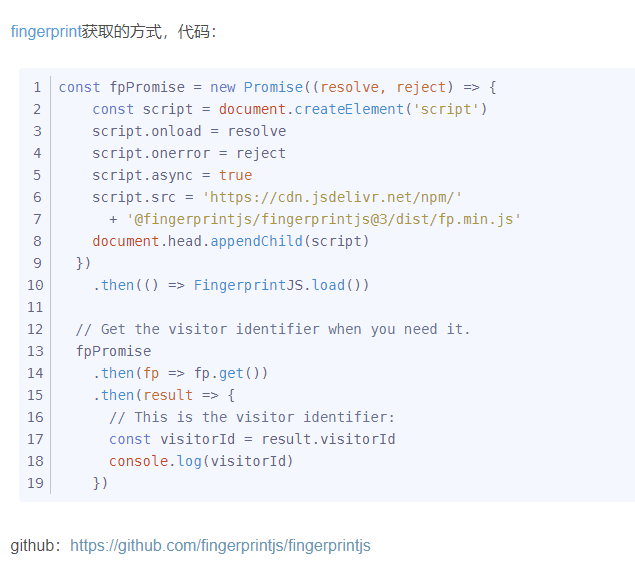Click the "This is the visitor identifier" comment
Image resolution: width=635 pixels, height=572 pixels.
[x=252, y=417]
